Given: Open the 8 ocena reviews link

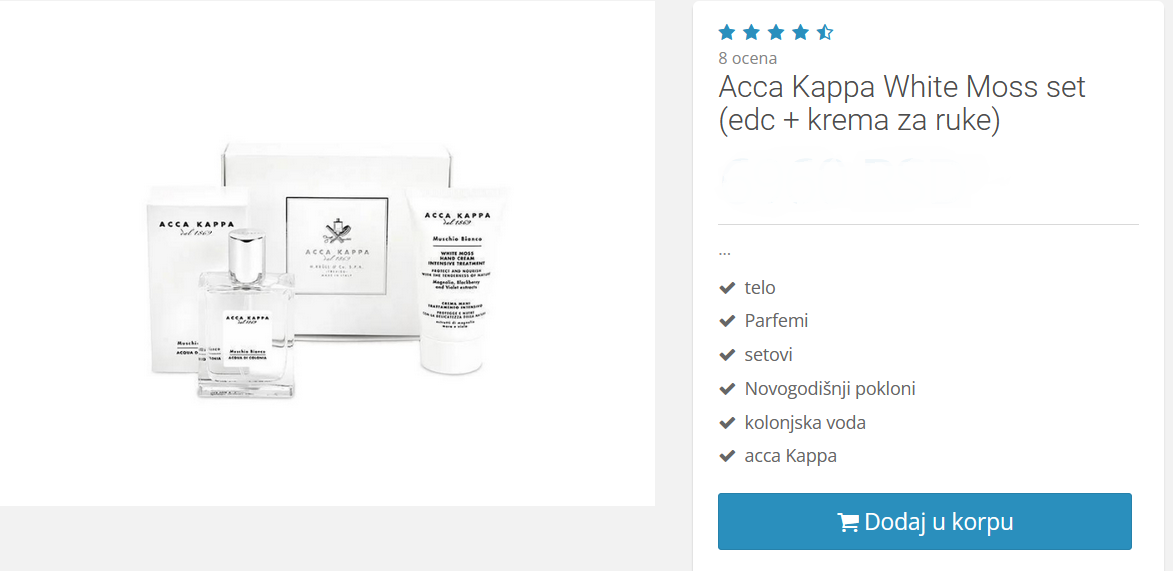Looking at the screenshot, I should tap(747, 58).
